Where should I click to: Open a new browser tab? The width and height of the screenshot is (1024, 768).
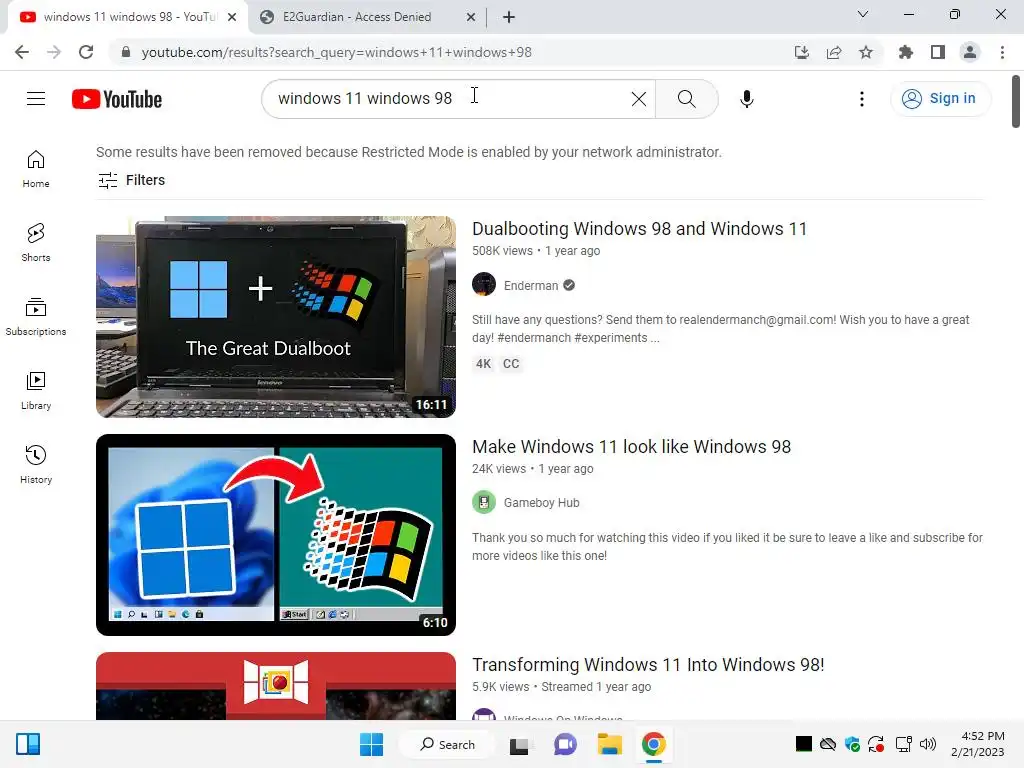click(x=509, y=18)
